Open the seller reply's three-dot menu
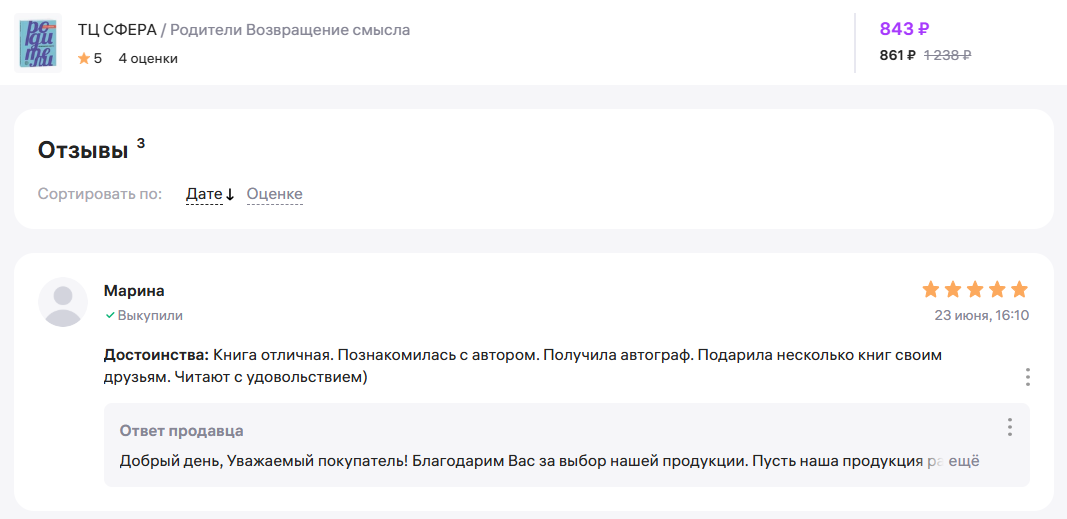This screenshot has height=519, width=1067. pos(1009,427)
